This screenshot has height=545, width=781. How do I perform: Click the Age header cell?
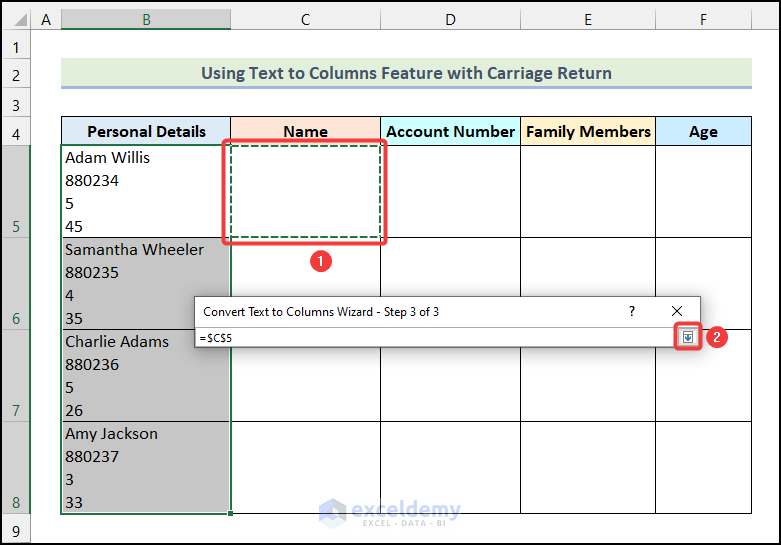[703, 132]
